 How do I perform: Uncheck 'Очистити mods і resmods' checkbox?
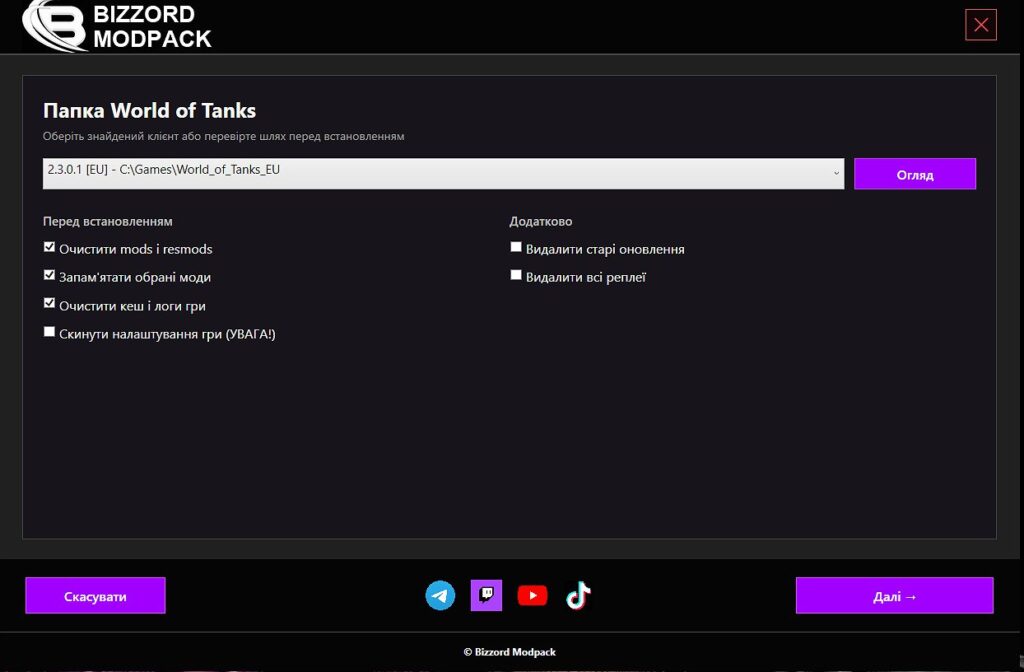pyautogui.click(x=49, y=247)
